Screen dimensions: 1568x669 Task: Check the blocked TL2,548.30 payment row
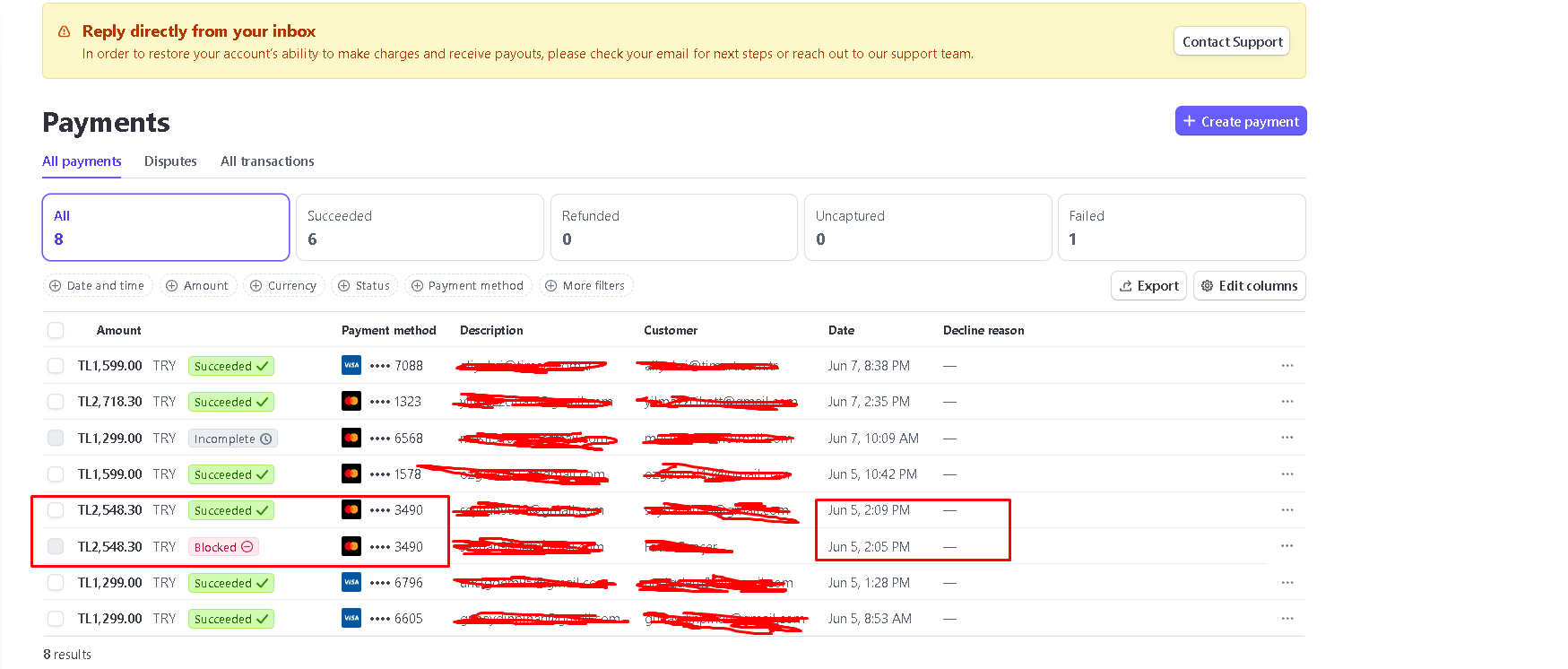click(x=56, y=546)
